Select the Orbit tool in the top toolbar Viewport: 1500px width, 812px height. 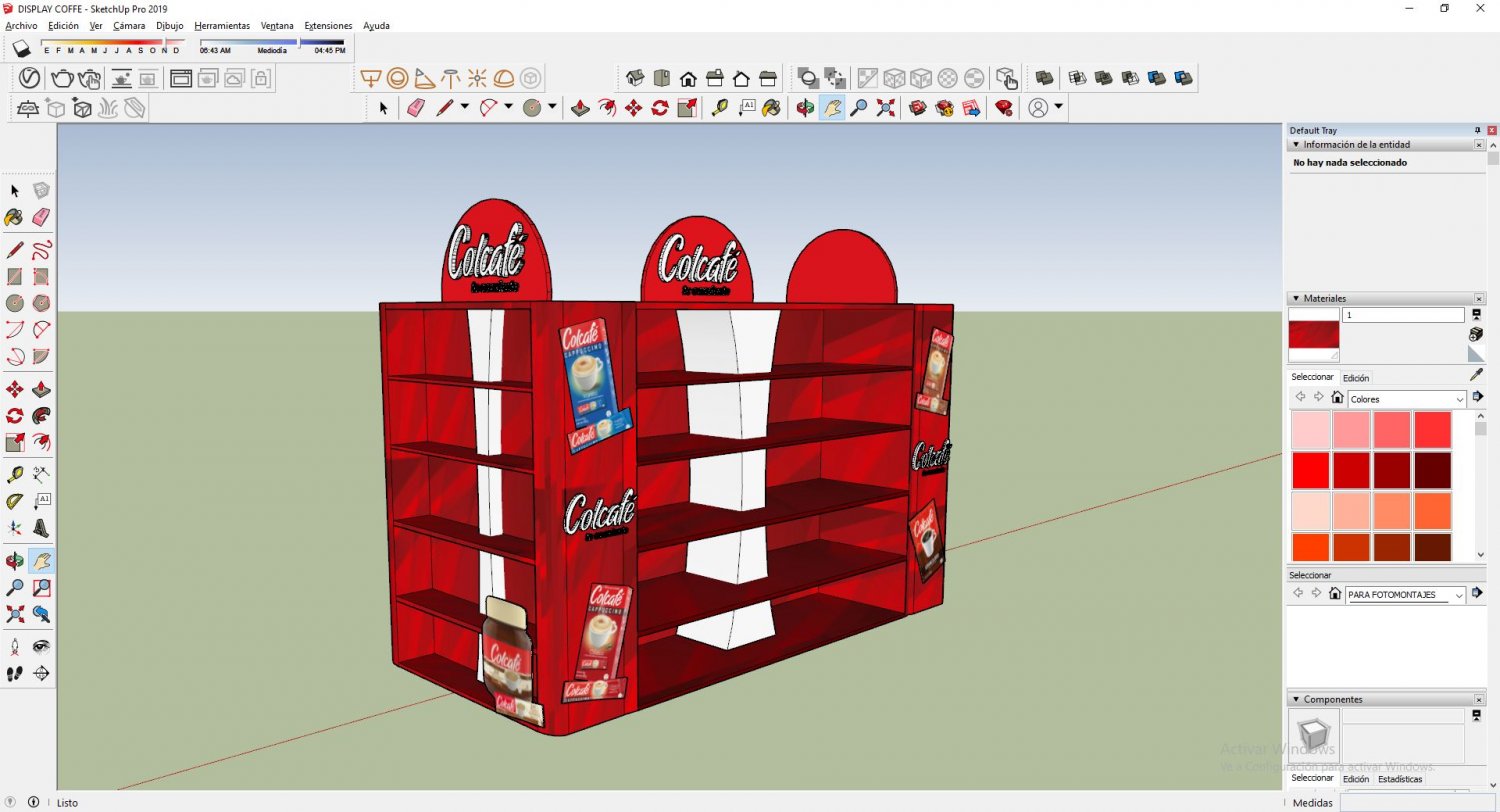click(805, 108)
